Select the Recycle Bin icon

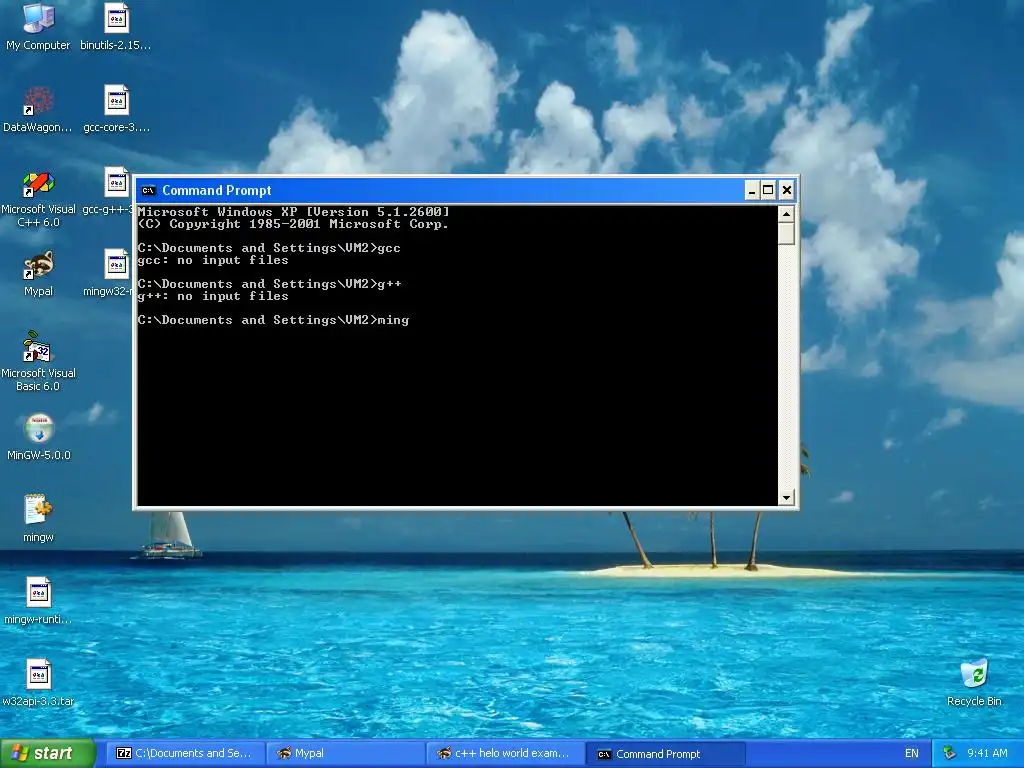pyautogui.click(x=974, y=674)
